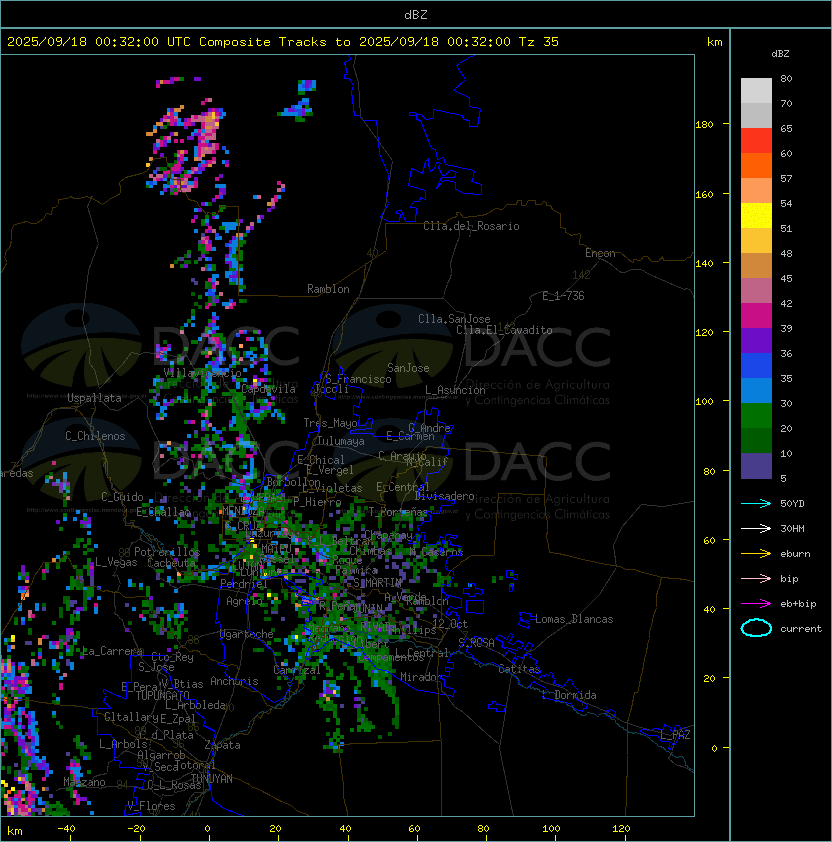Click the 'Ramblon' label in upper map

click(x=328, y=289)
